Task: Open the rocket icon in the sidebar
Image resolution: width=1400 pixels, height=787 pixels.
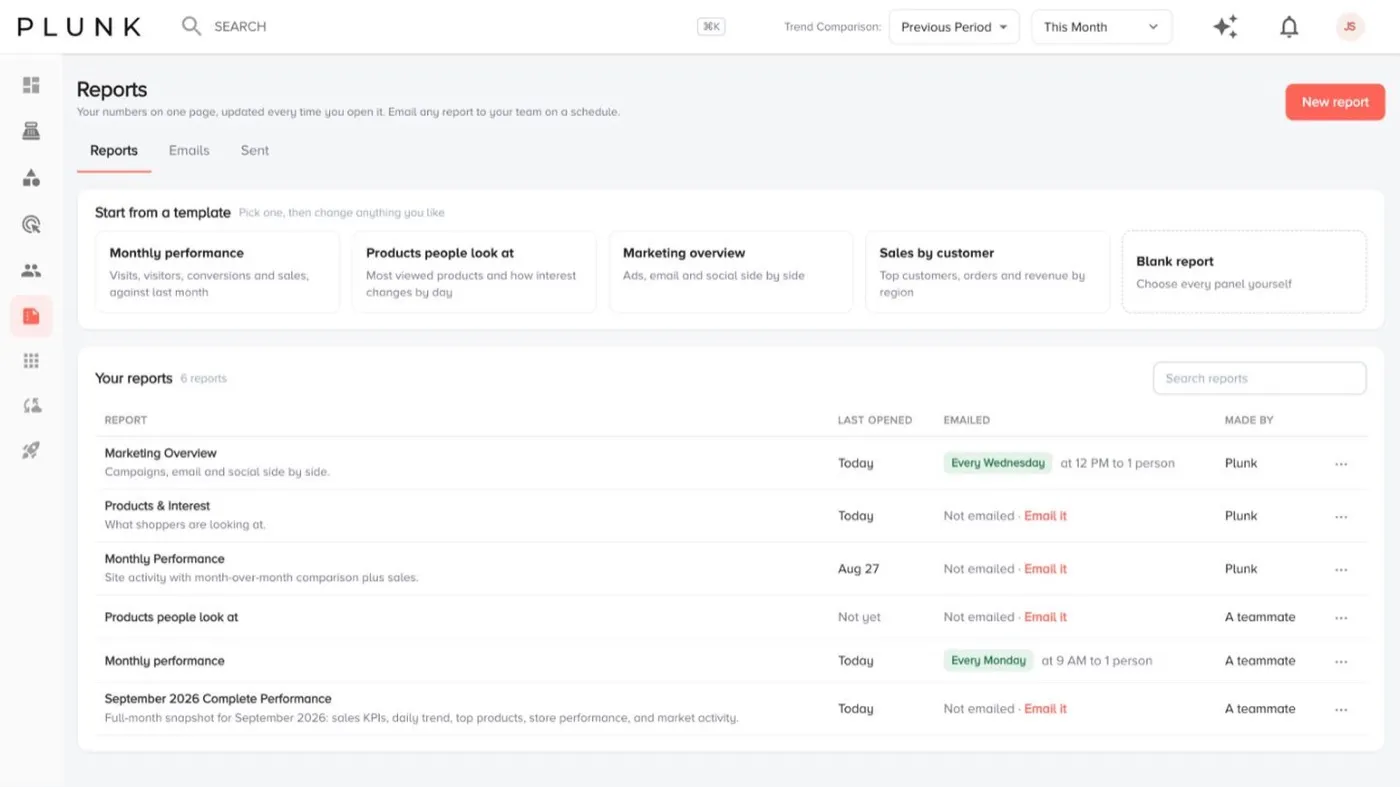Action: [31, 451]
